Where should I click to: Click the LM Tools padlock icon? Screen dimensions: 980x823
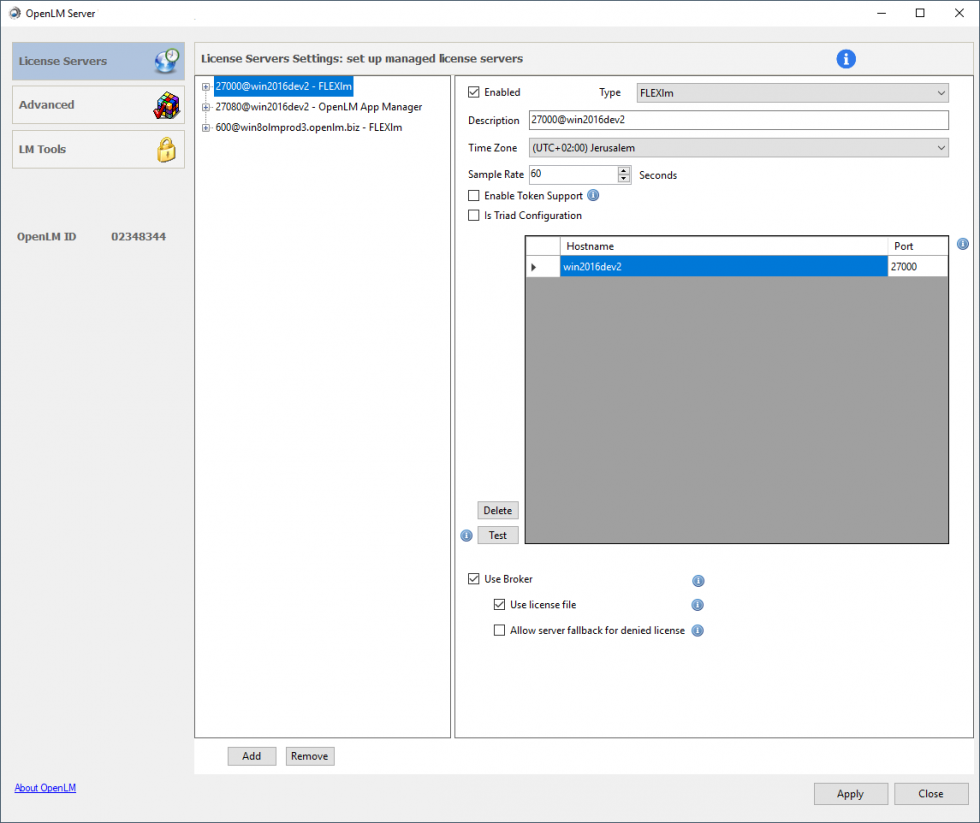tap(165, 149)
